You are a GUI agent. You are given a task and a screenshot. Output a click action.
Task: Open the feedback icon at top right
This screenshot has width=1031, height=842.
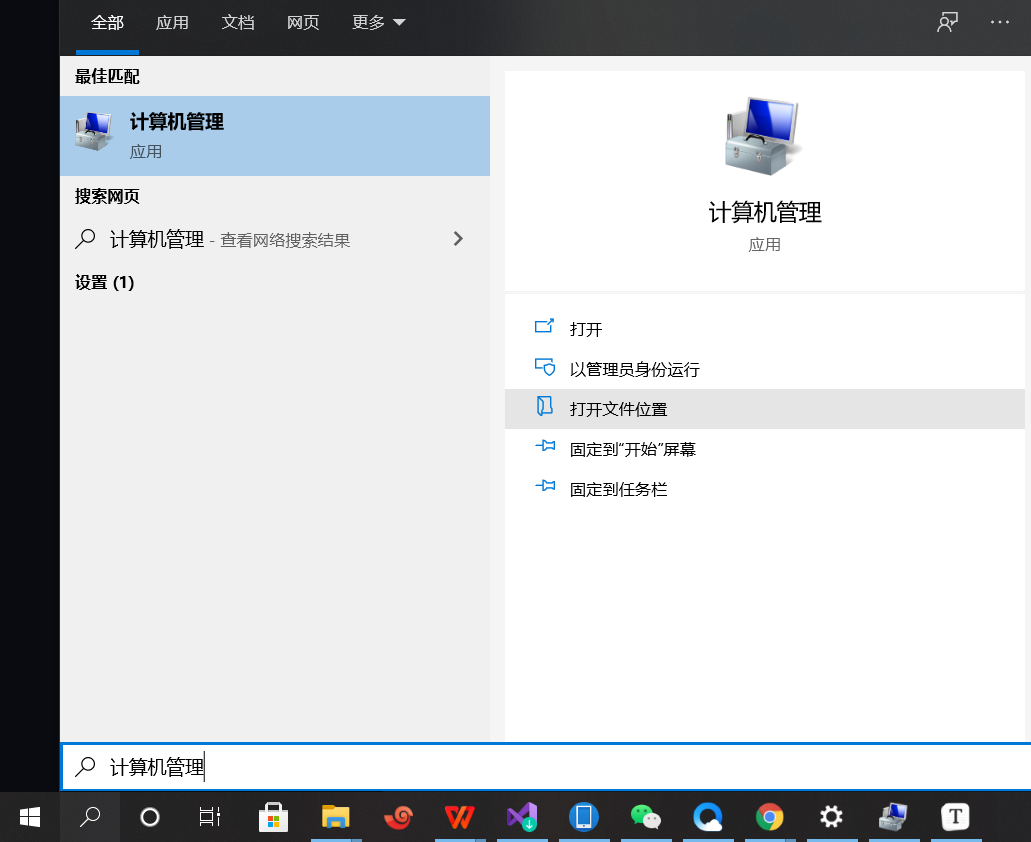pyautogui.click(x=947, y=22)
